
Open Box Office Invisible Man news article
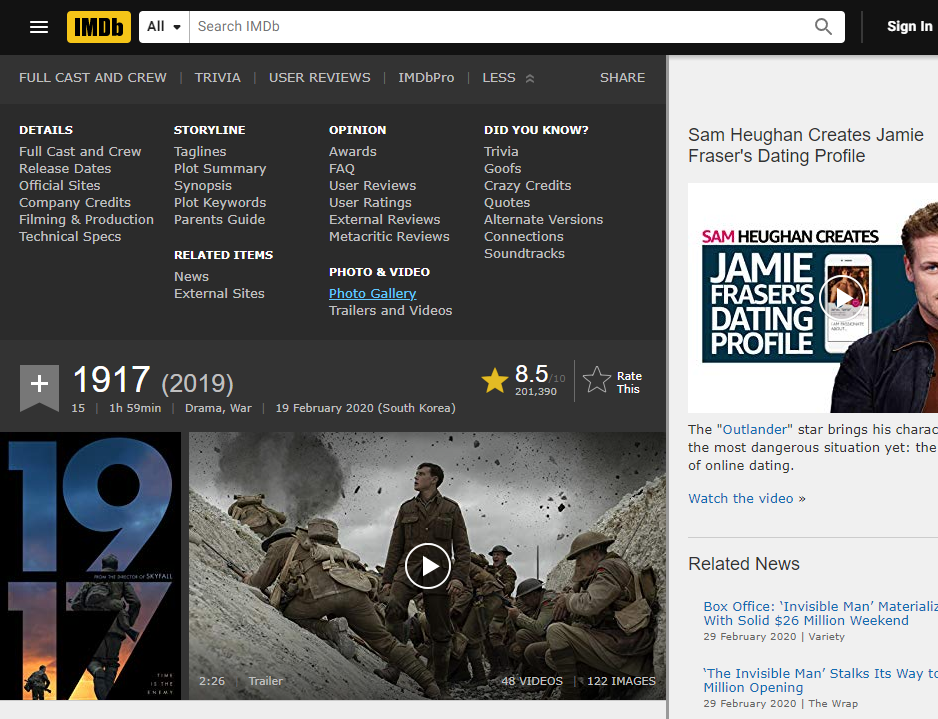click(821, 614)
